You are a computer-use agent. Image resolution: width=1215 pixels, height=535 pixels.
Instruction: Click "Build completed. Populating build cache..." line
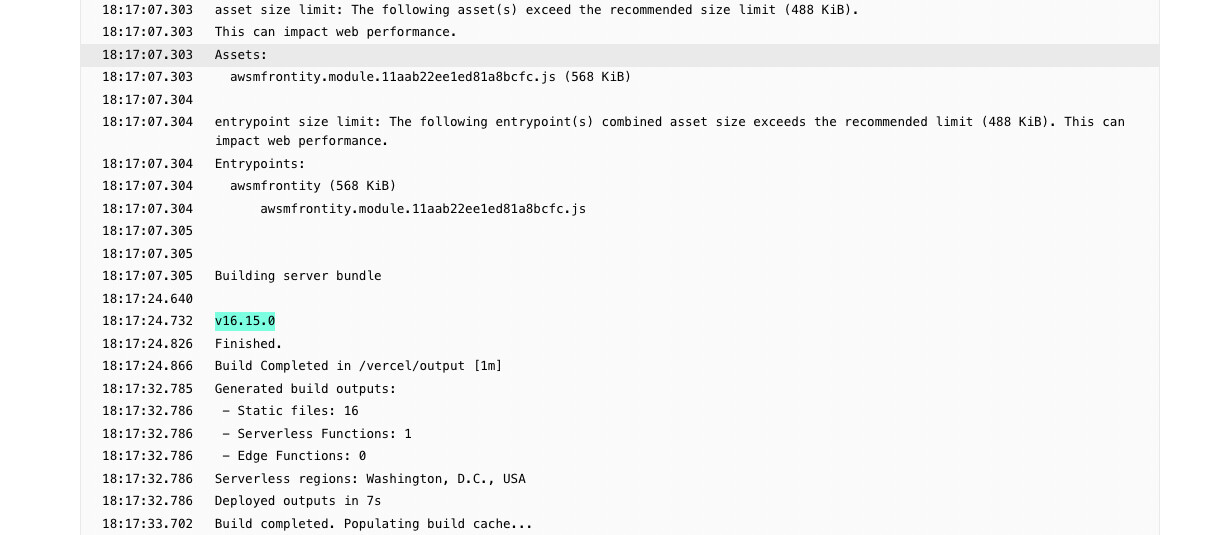pyautogui.click(x=373, y=524)
